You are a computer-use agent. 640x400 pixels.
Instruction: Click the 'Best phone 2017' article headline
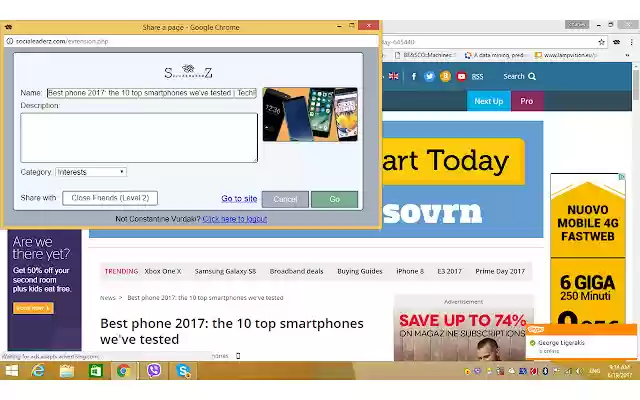pos(232,331)
